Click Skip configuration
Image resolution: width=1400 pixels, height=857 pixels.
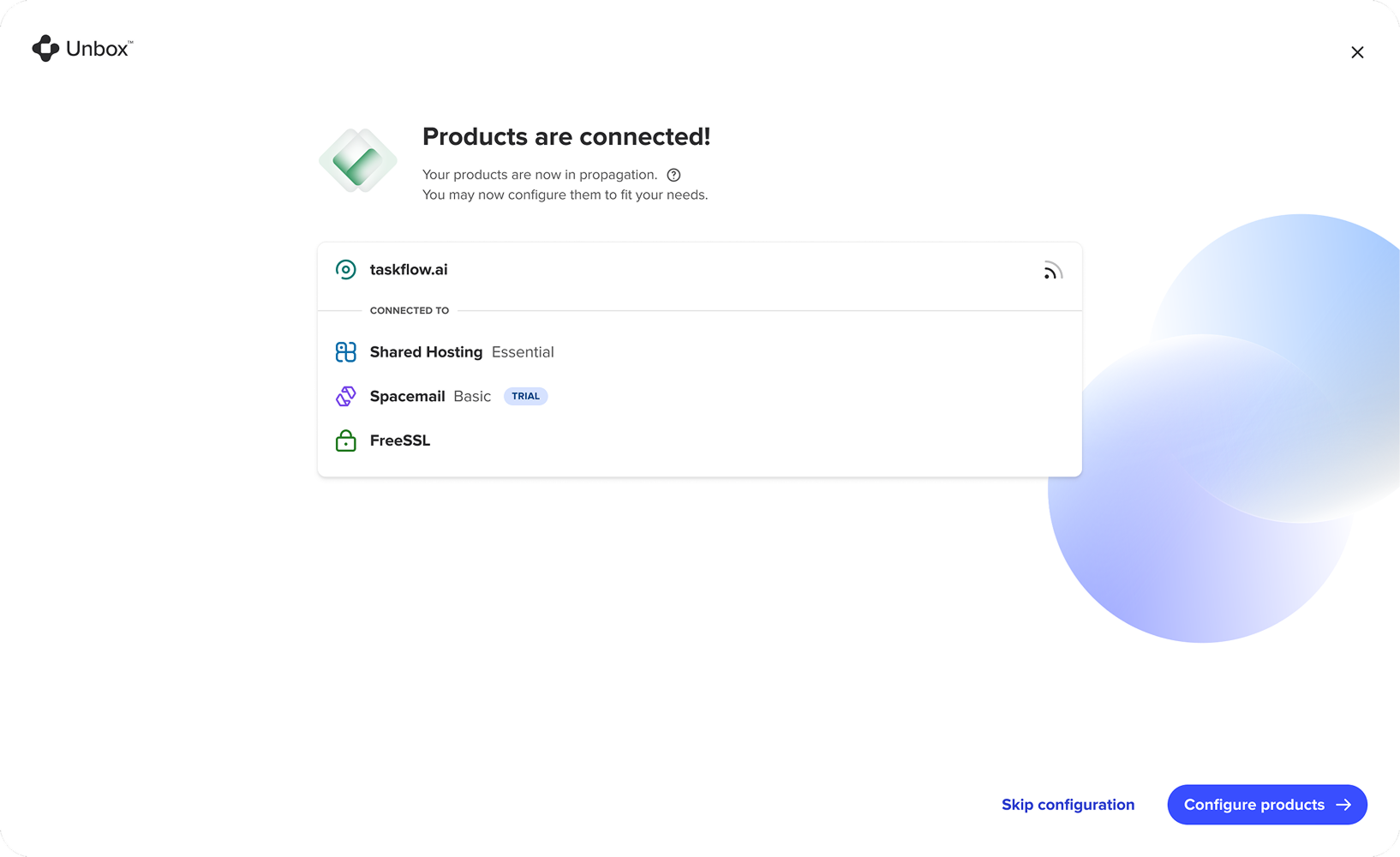1068,805
